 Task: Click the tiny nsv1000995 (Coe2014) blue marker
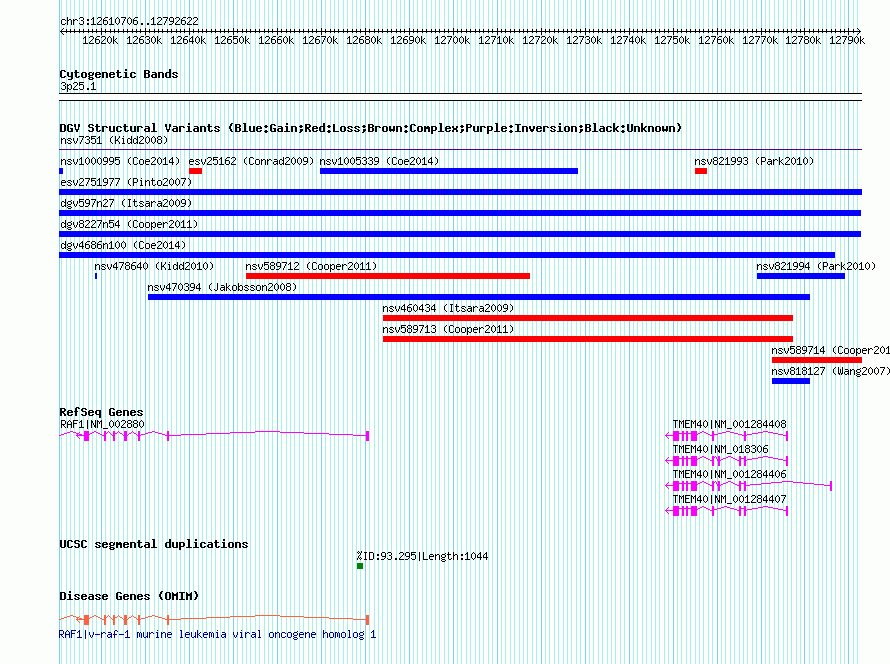click(x=61, y=171)
